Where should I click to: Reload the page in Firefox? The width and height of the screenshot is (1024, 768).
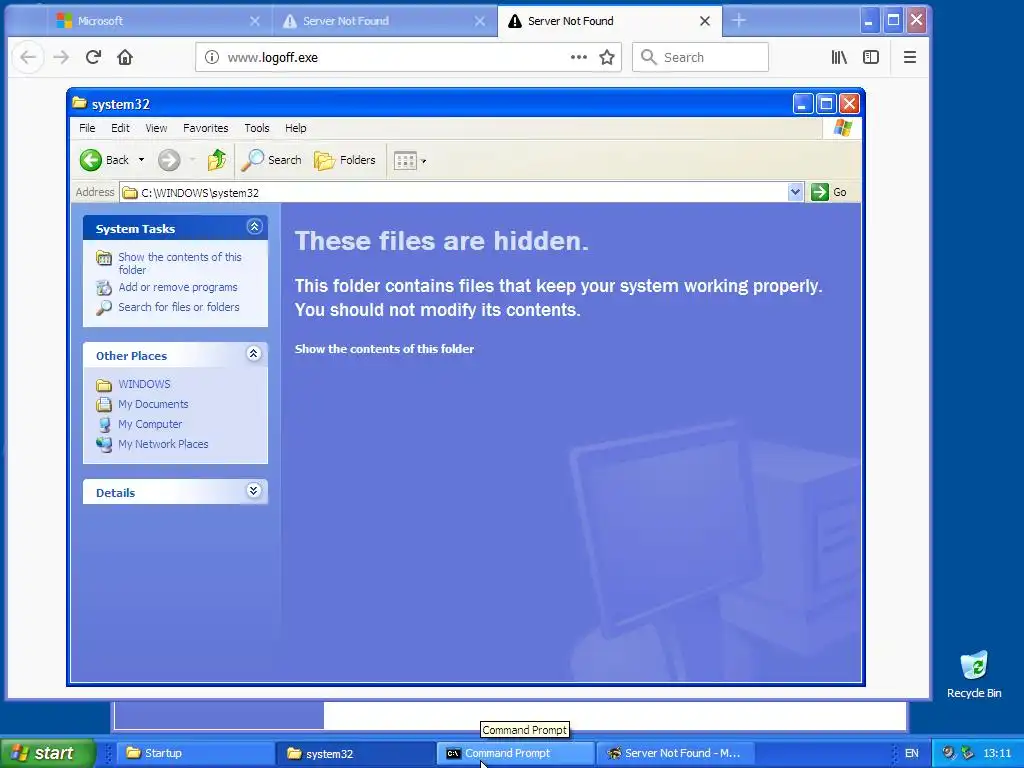pos(93,57)
